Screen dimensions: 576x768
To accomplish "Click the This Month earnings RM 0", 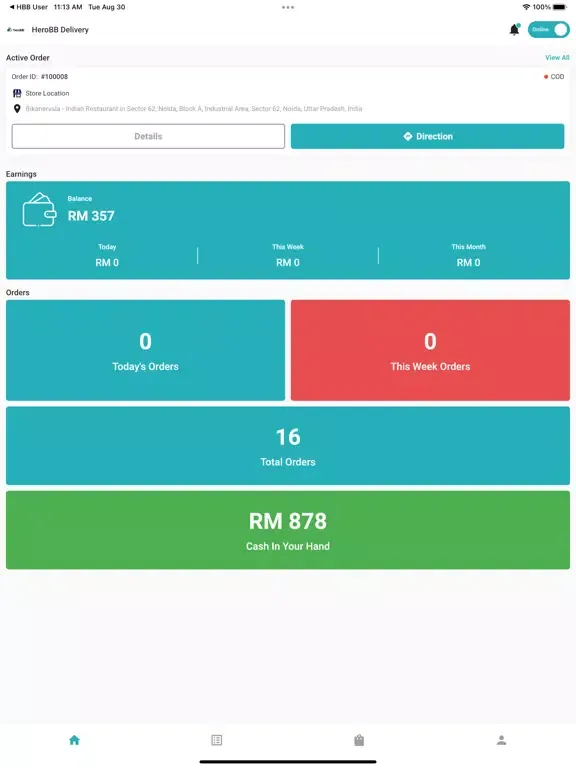I will 469,263.
